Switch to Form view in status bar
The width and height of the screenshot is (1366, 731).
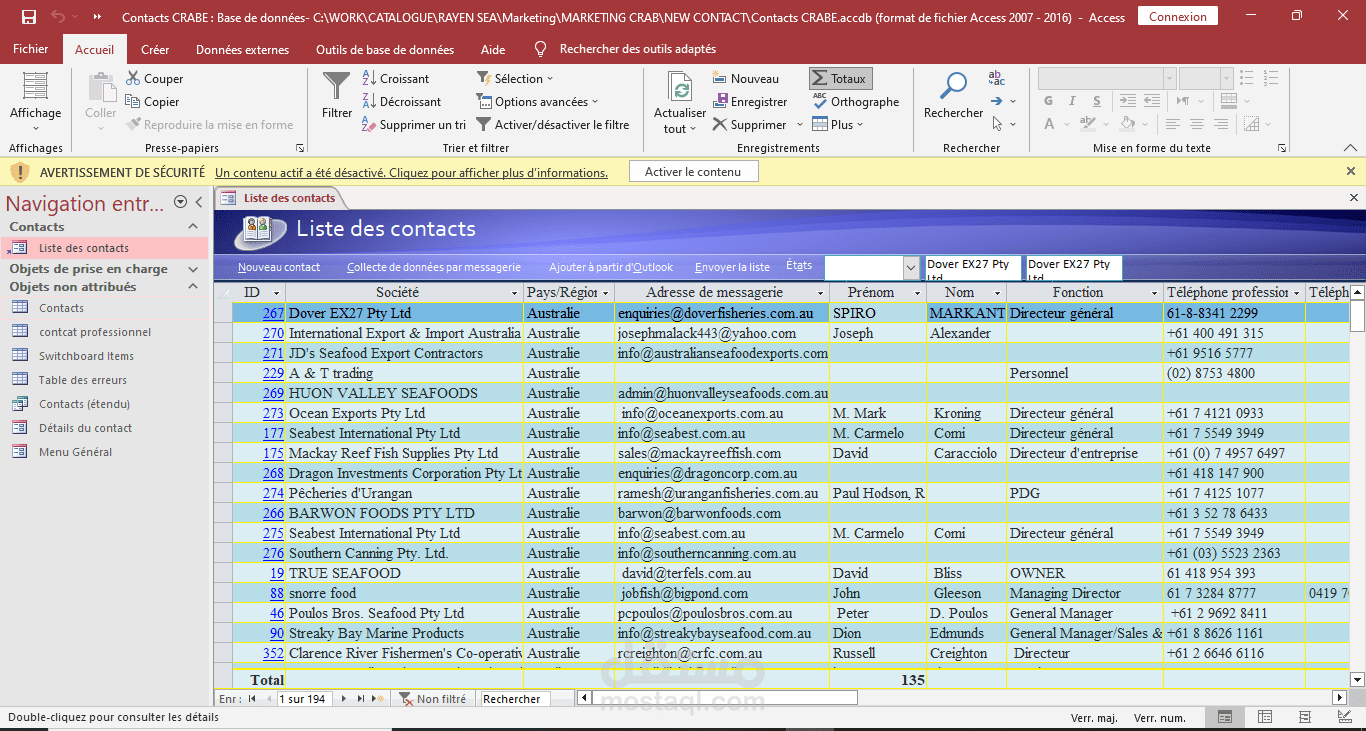(1225, 717)
